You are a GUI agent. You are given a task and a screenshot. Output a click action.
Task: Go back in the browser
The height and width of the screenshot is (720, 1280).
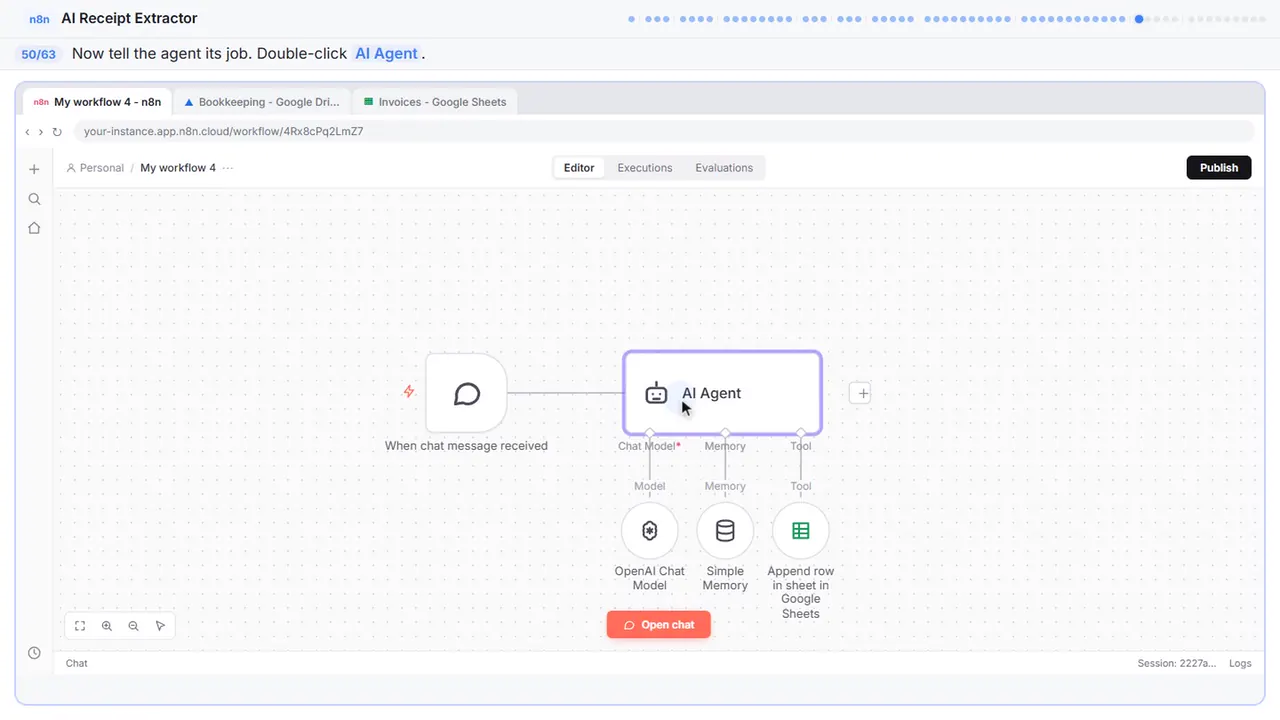[x=28, y=131]
